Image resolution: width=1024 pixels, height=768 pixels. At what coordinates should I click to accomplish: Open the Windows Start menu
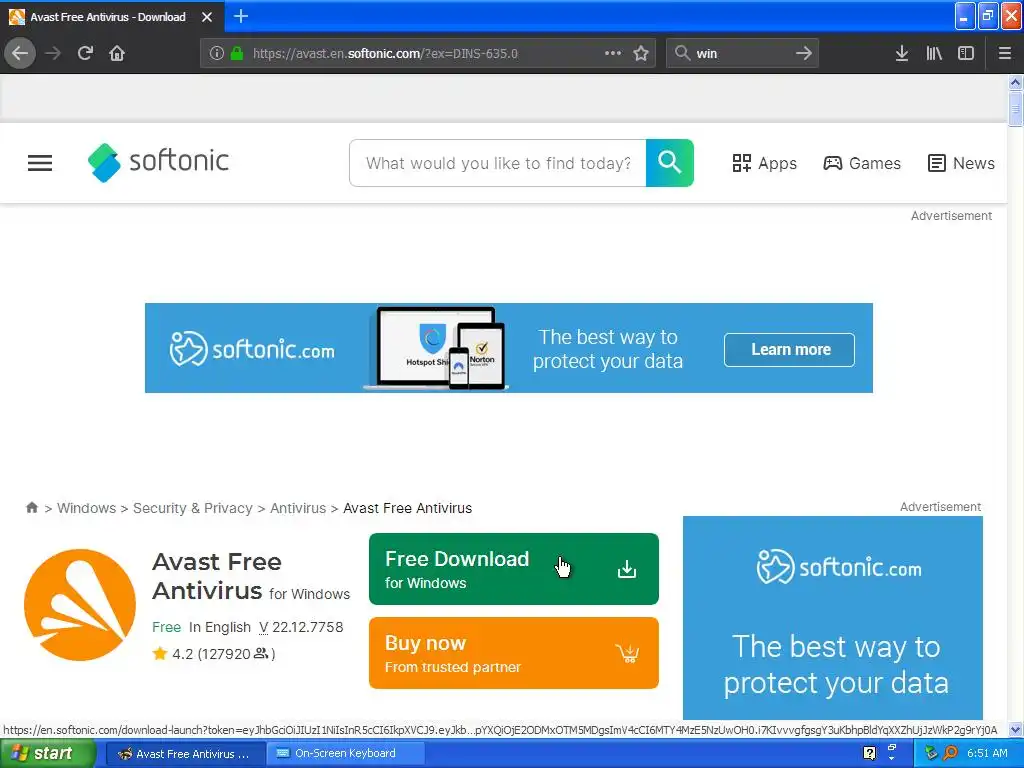[x=47, y=753]
